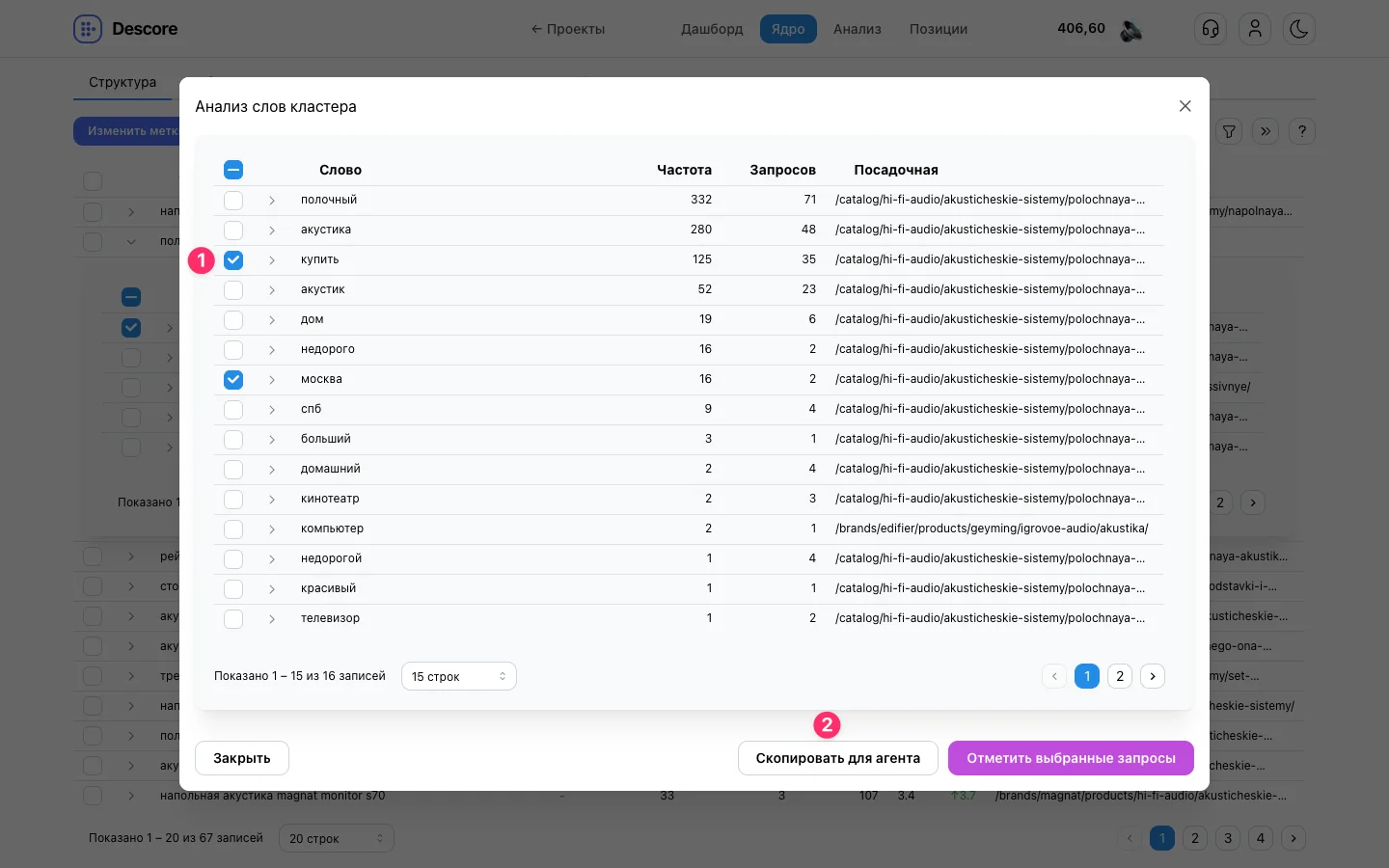Go back via Проекты link
The width and height of the screenshot is (1389, 868).
click(568, 29)
